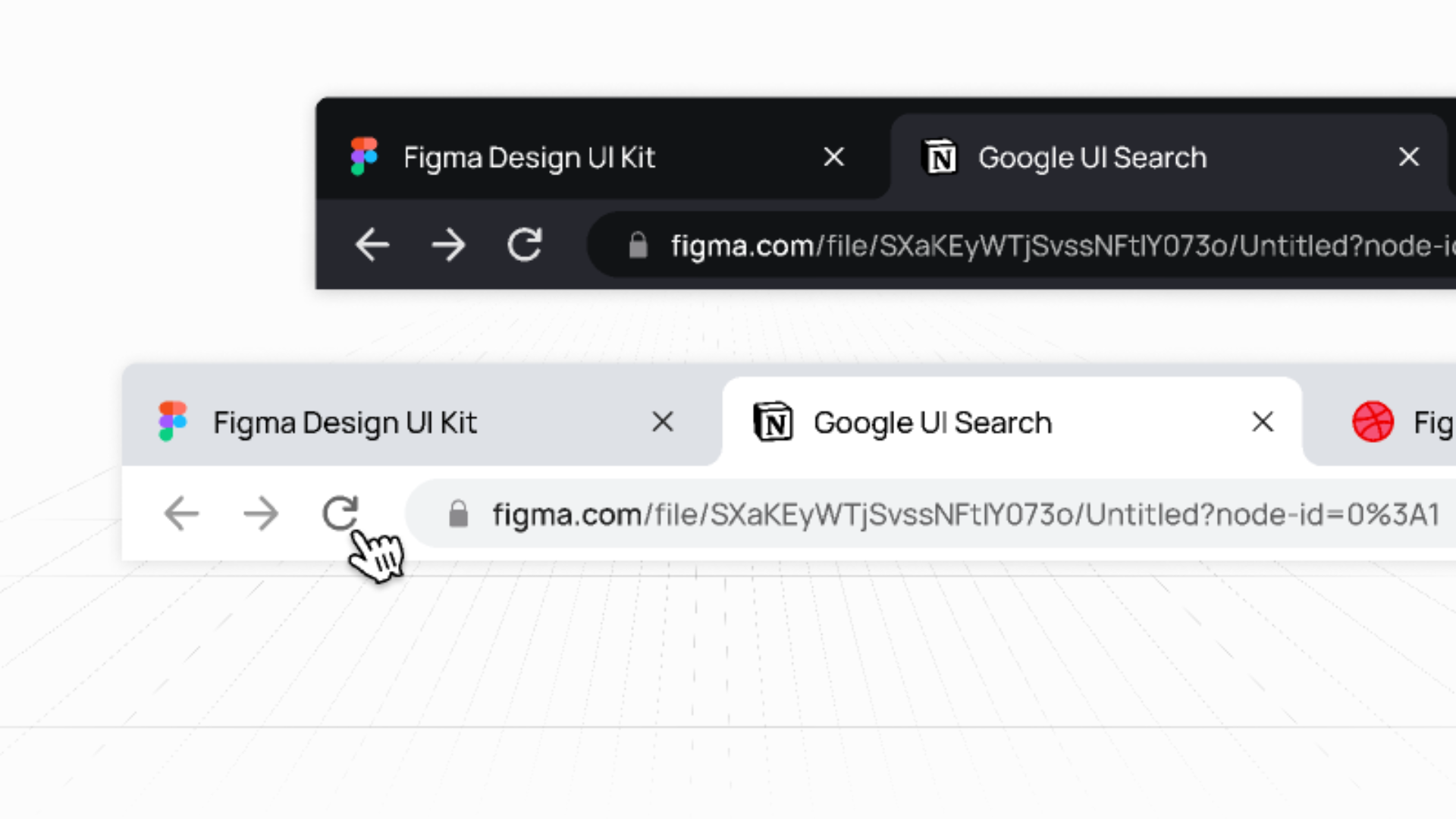Select the light Figma Design UI Kit tab
The width and height of the screenshot is (1456, 819).
pos(345,422)
